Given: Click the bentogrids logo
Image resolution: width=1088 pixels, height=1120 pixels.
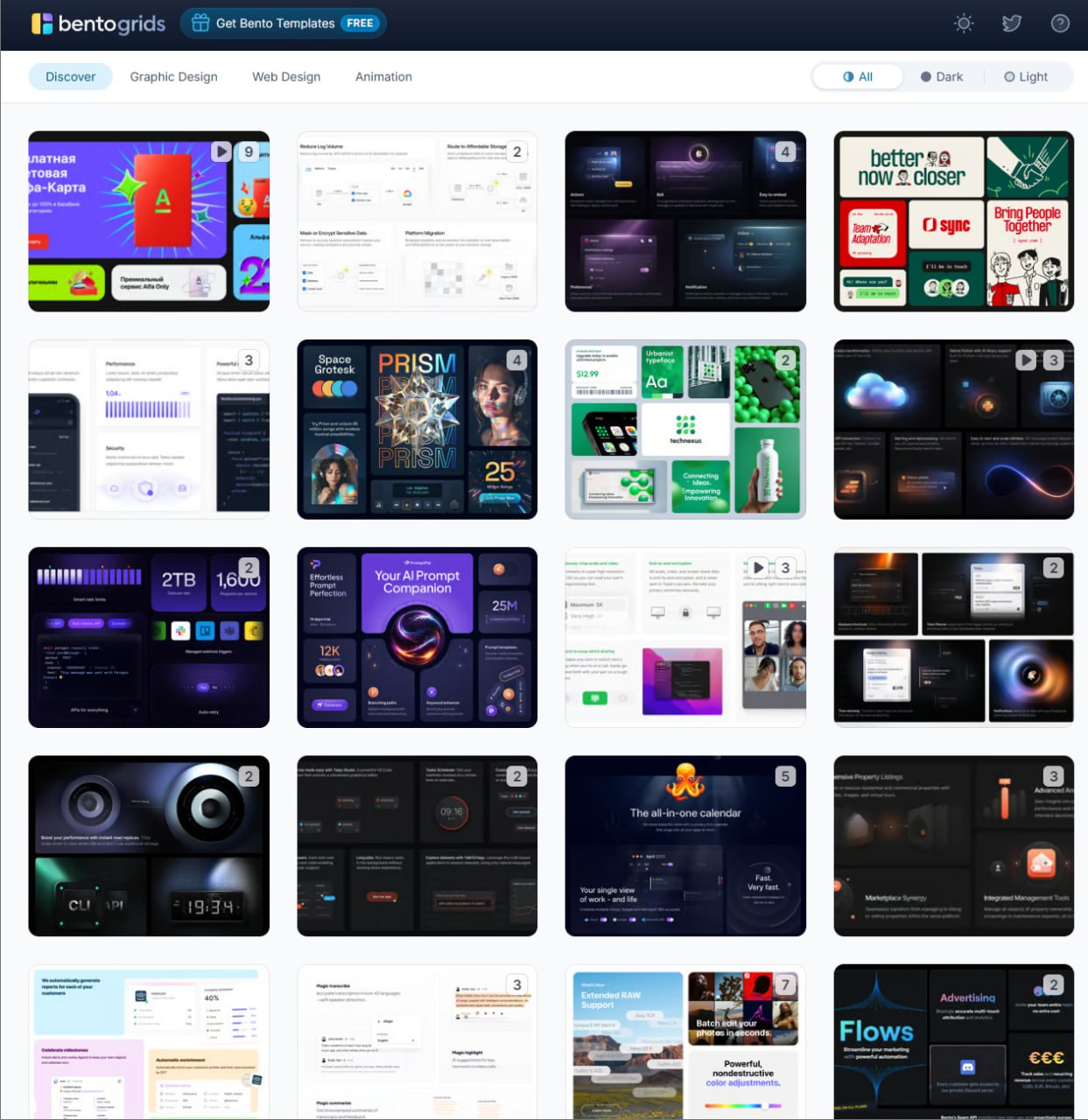Looking at the screenshot, I should pyautogui.click(x=98, y=24).
